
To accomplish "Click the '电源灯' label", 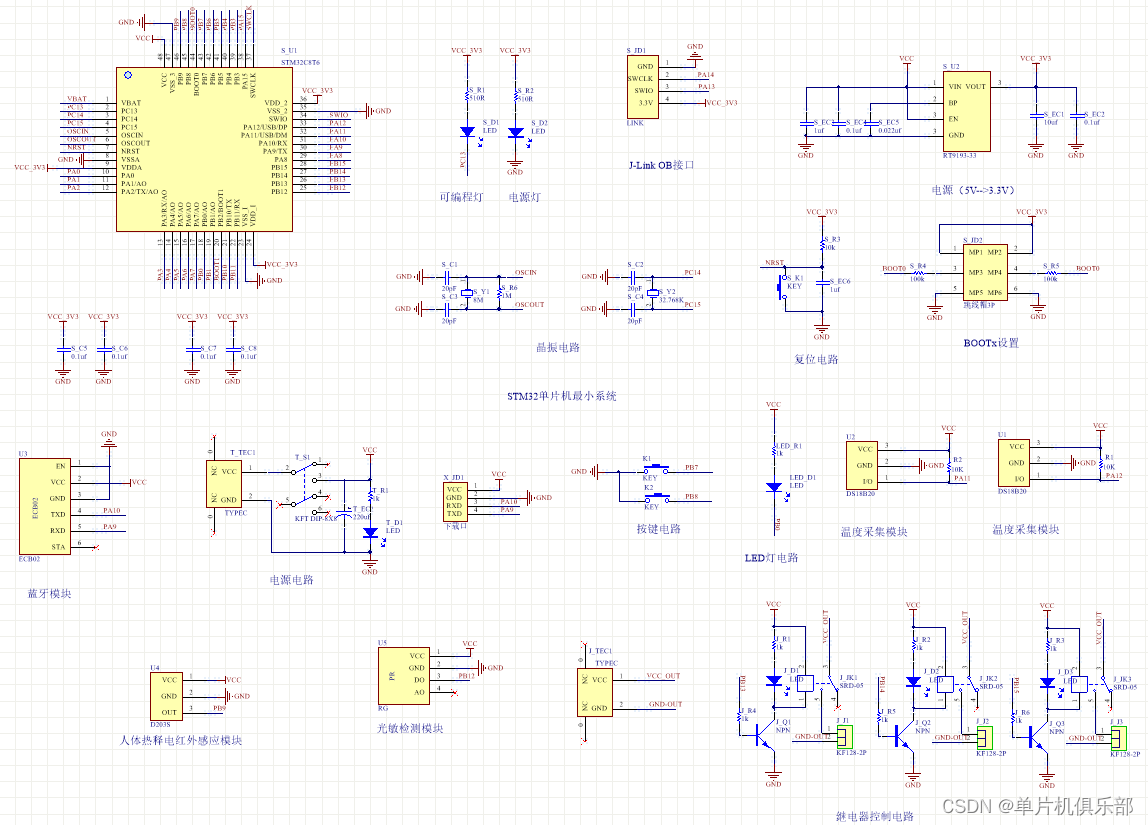I will click(524, 197).
